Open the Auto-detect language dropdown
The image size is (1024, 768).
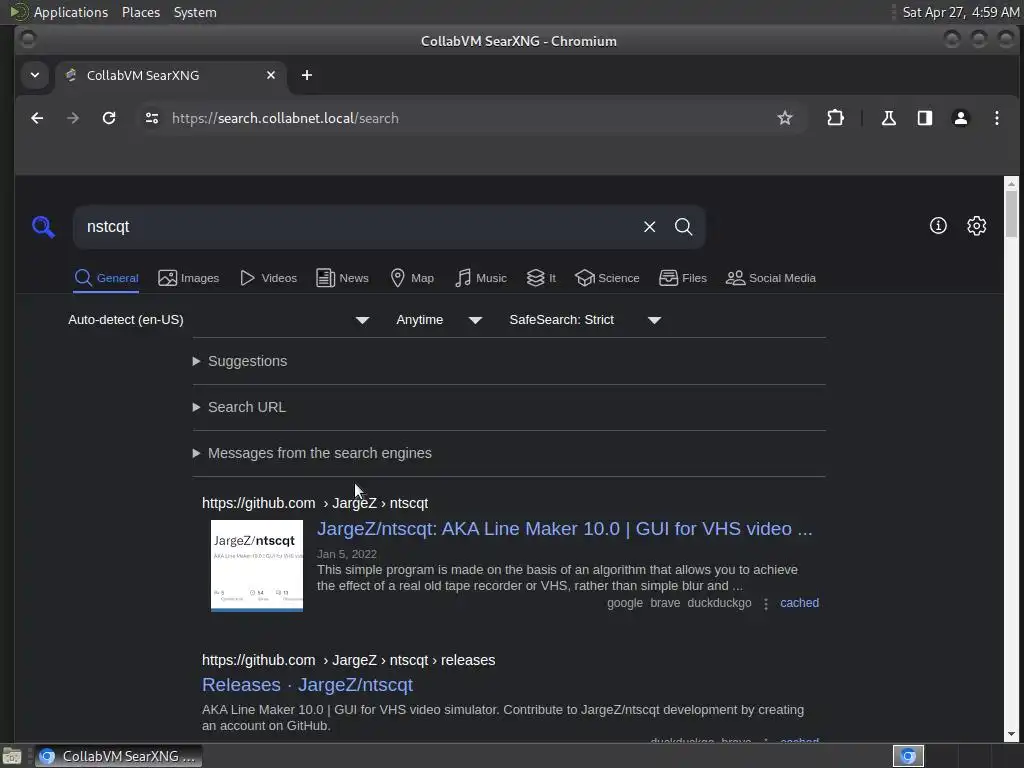[x=219, y=320]
